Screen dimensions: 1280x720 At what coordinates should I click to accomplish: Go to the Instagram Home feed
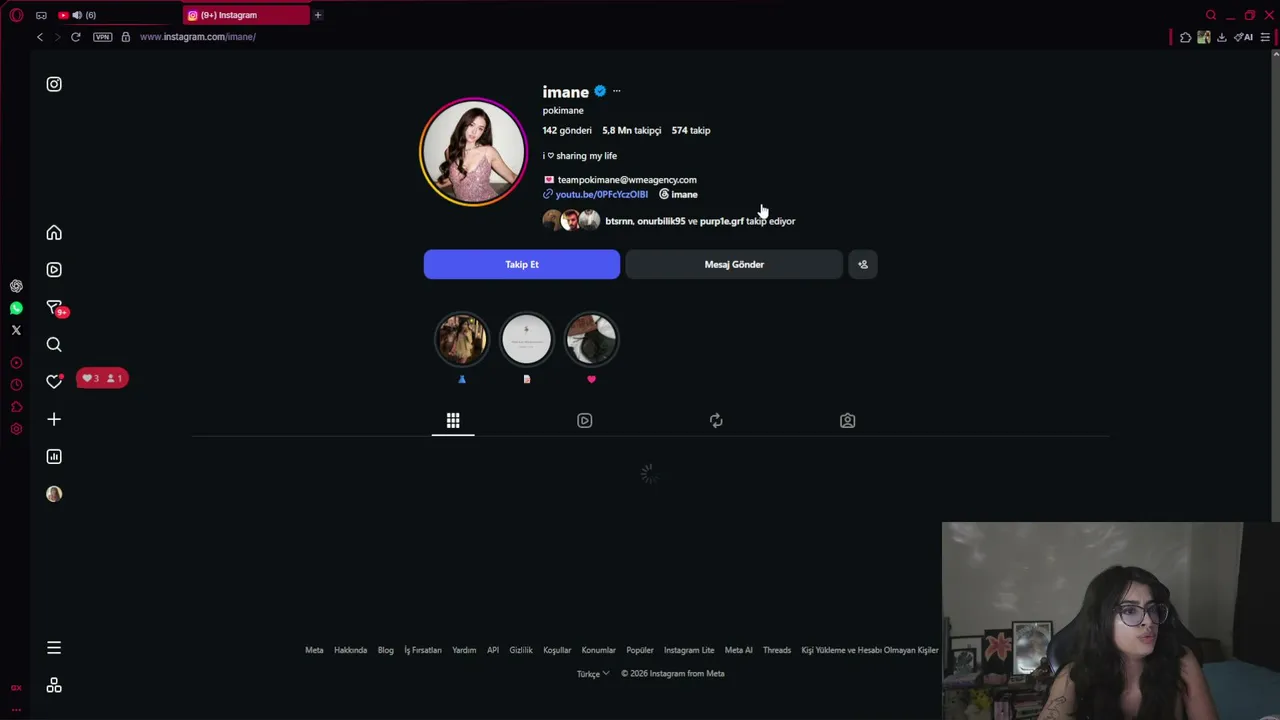[54, 233]
